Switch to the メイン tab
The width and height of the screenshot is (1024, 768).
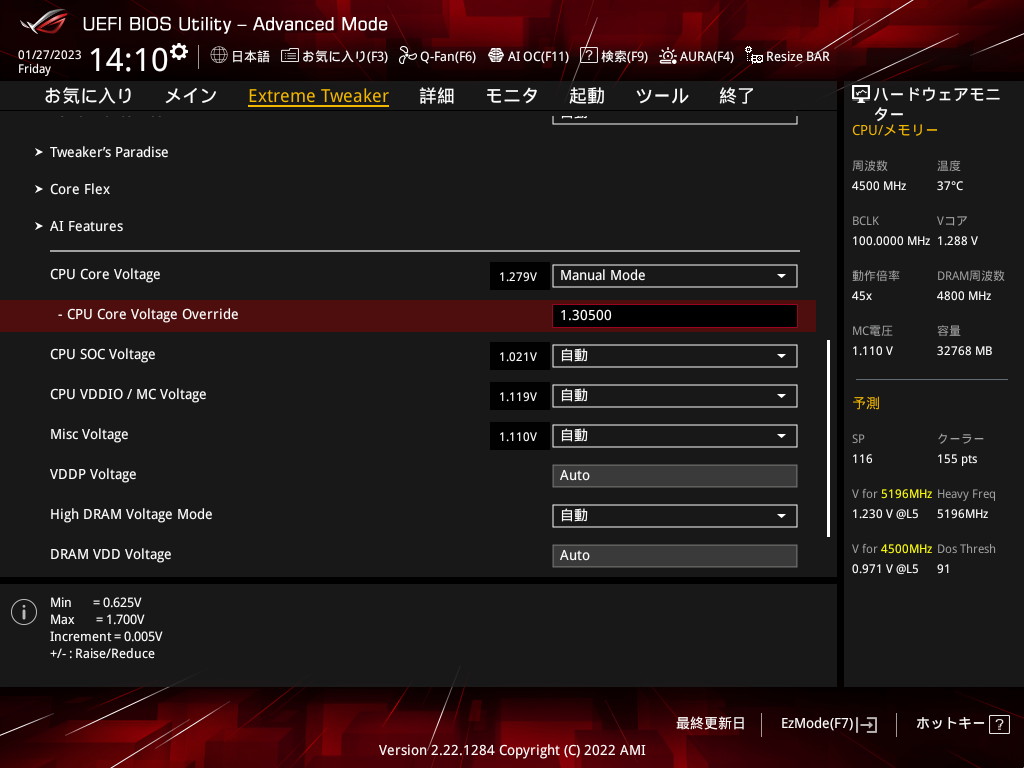(x=190, y=96)
